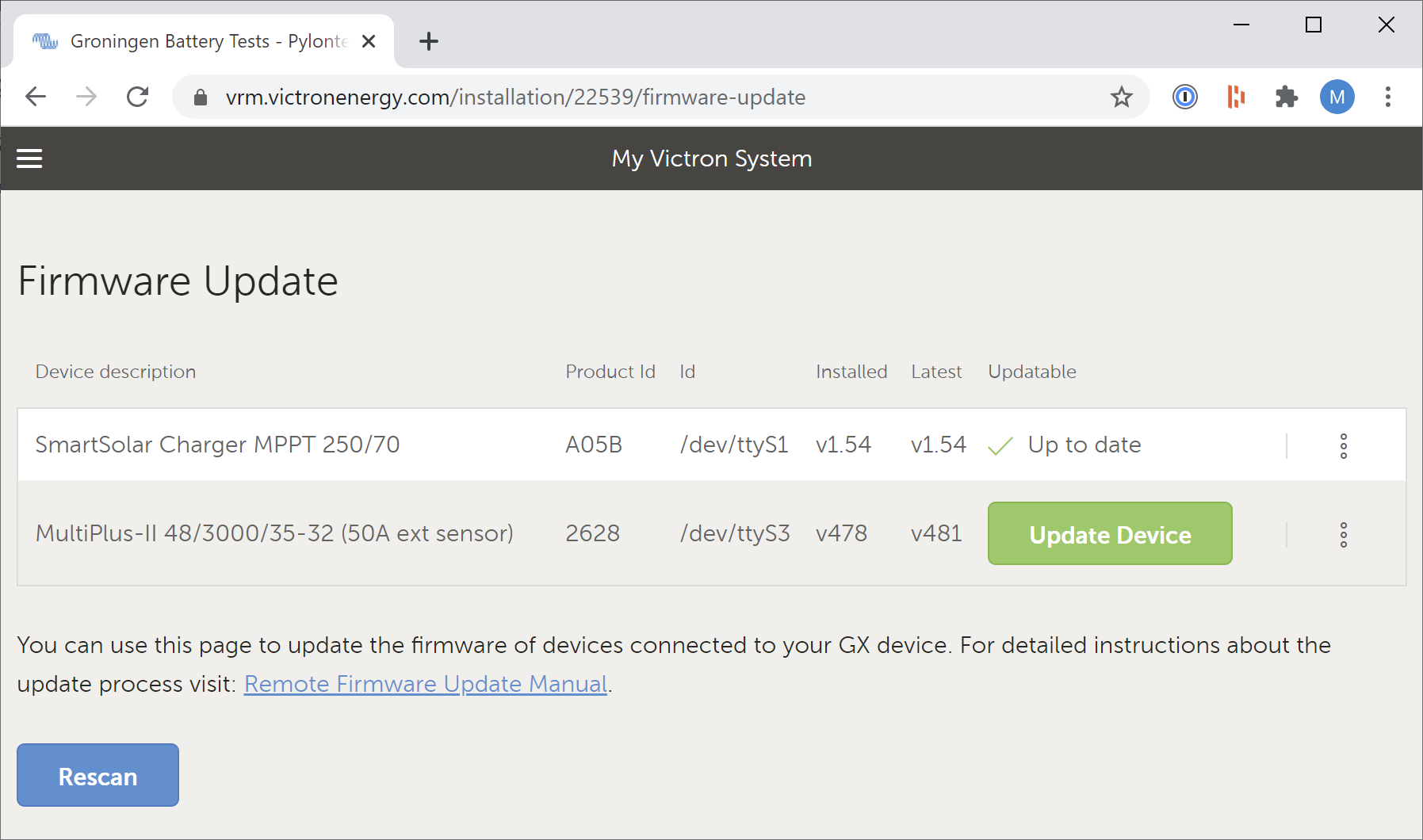1423x840 pixels.
Task: Open a new browser tab
Action: [428, 41]
